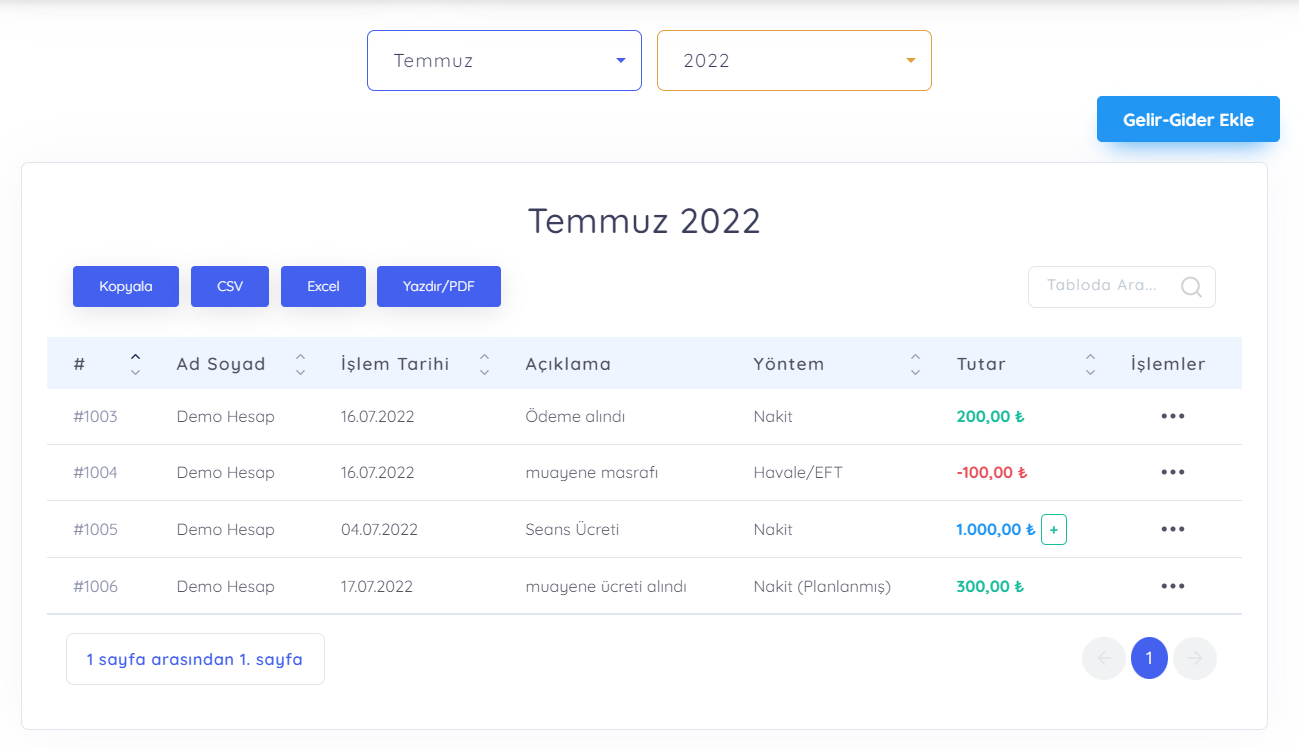Open the three-dot actions menu for #1003

(1172, 416)
